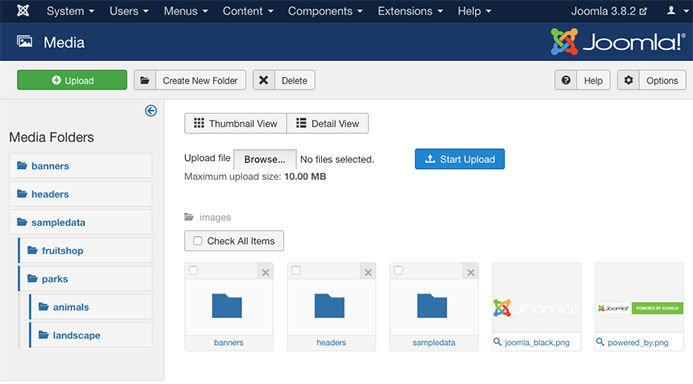This screenshot has height=384, width=693.
Task: Open the Content dropdown menu
Action: point(248,11)
